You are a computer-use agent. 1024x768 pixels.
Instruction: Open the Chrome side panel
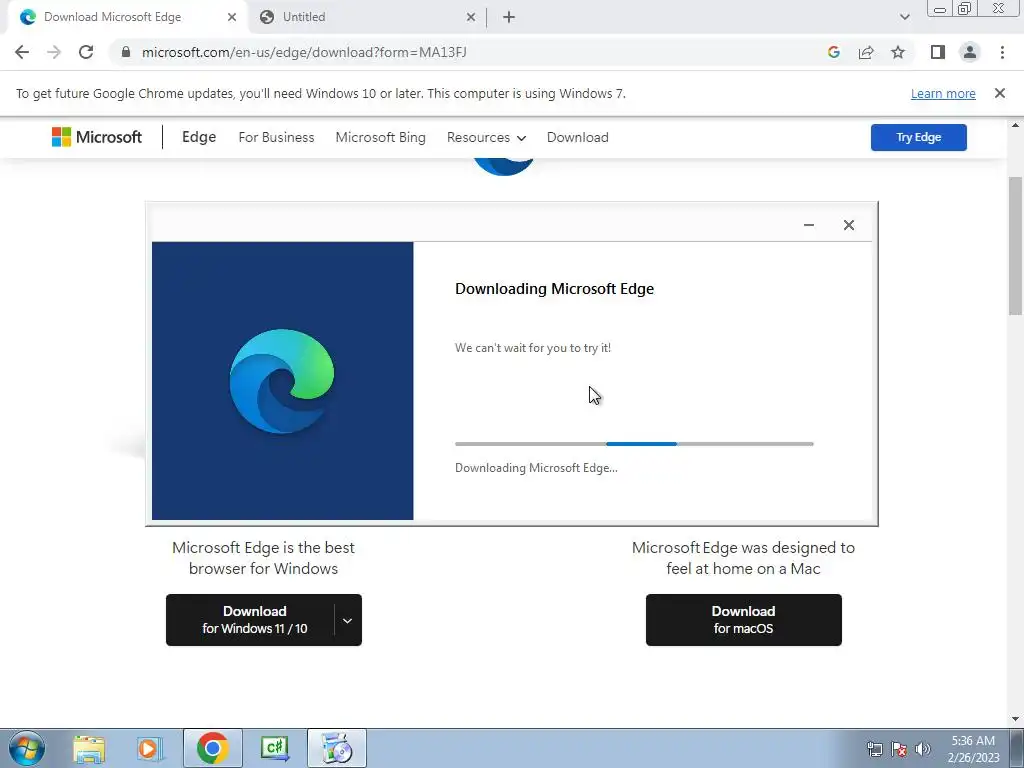tap(938, 52)
